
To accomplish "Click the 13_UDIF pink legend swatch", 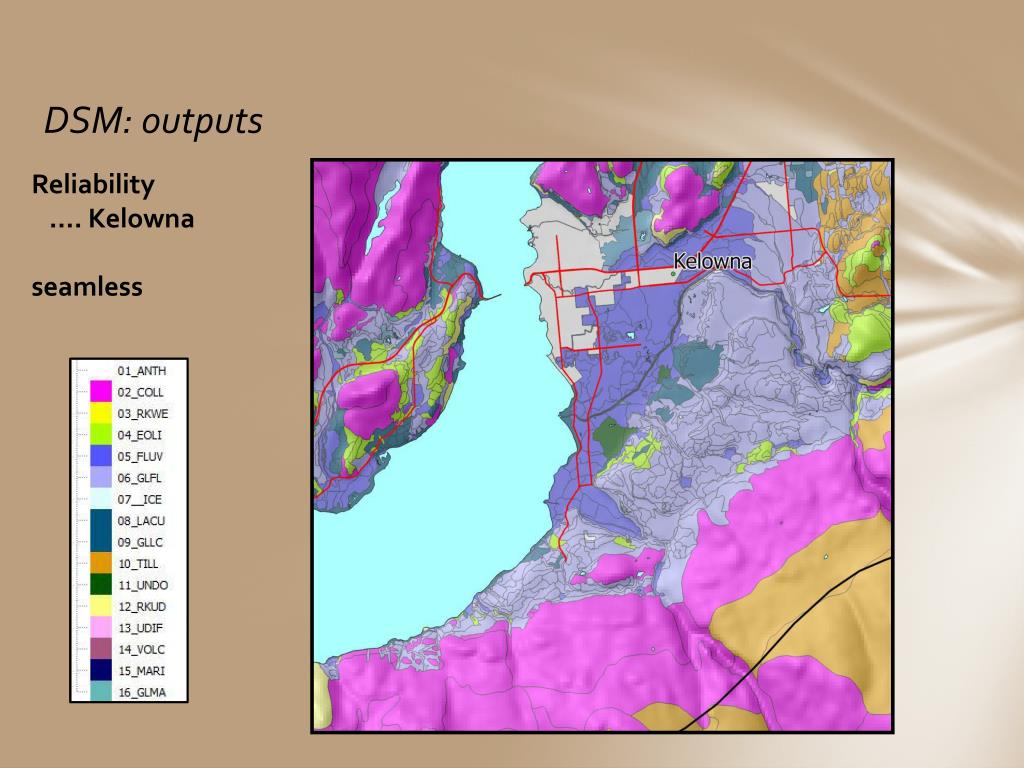I will point(101,628).
